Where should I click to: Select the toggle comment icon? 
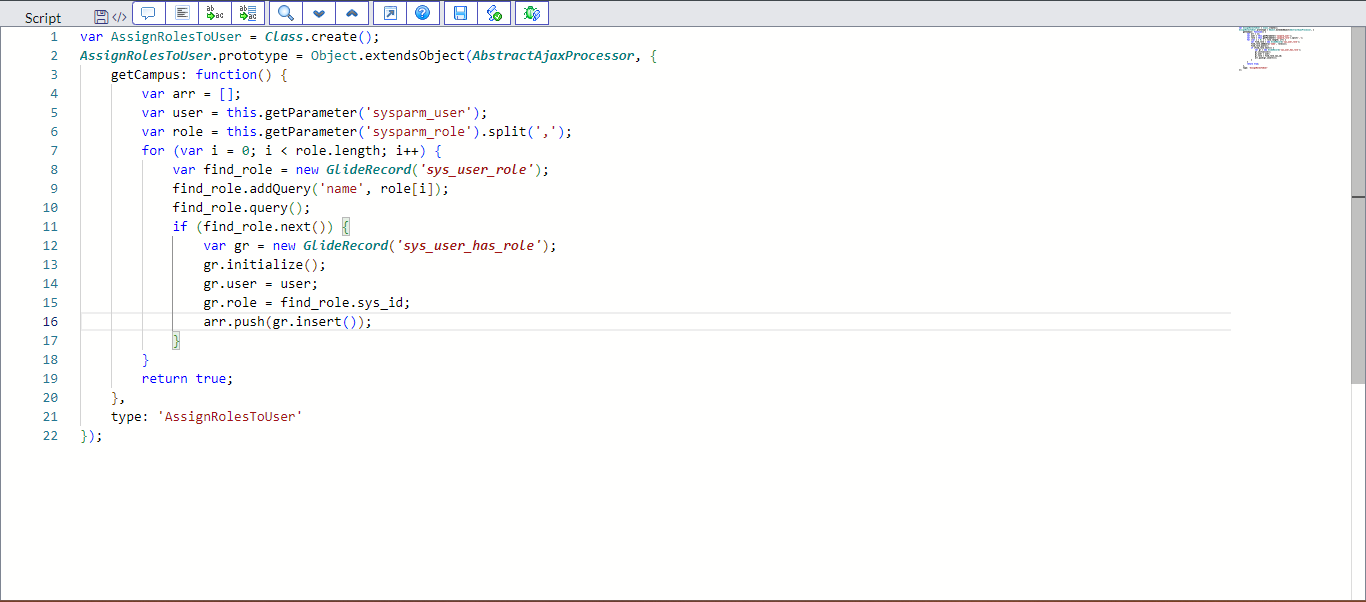pos(147,12)
